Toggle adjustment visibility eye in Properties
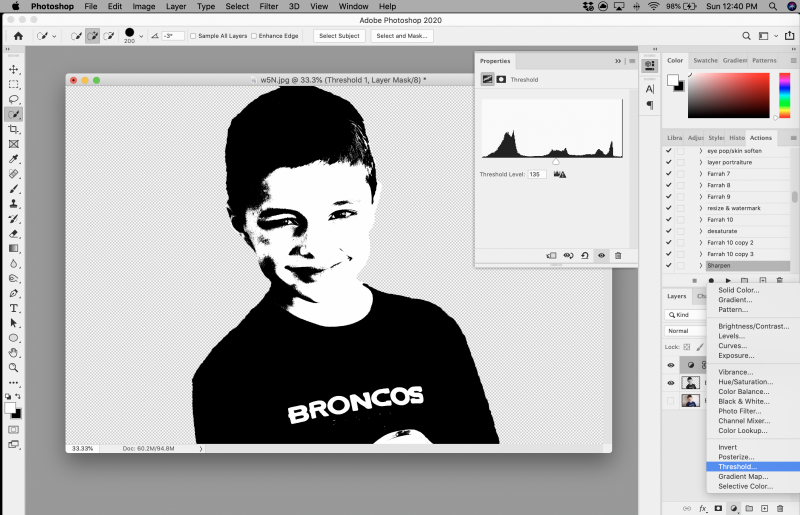The width and height of the screenshot is (800, 515). (602, 255)
